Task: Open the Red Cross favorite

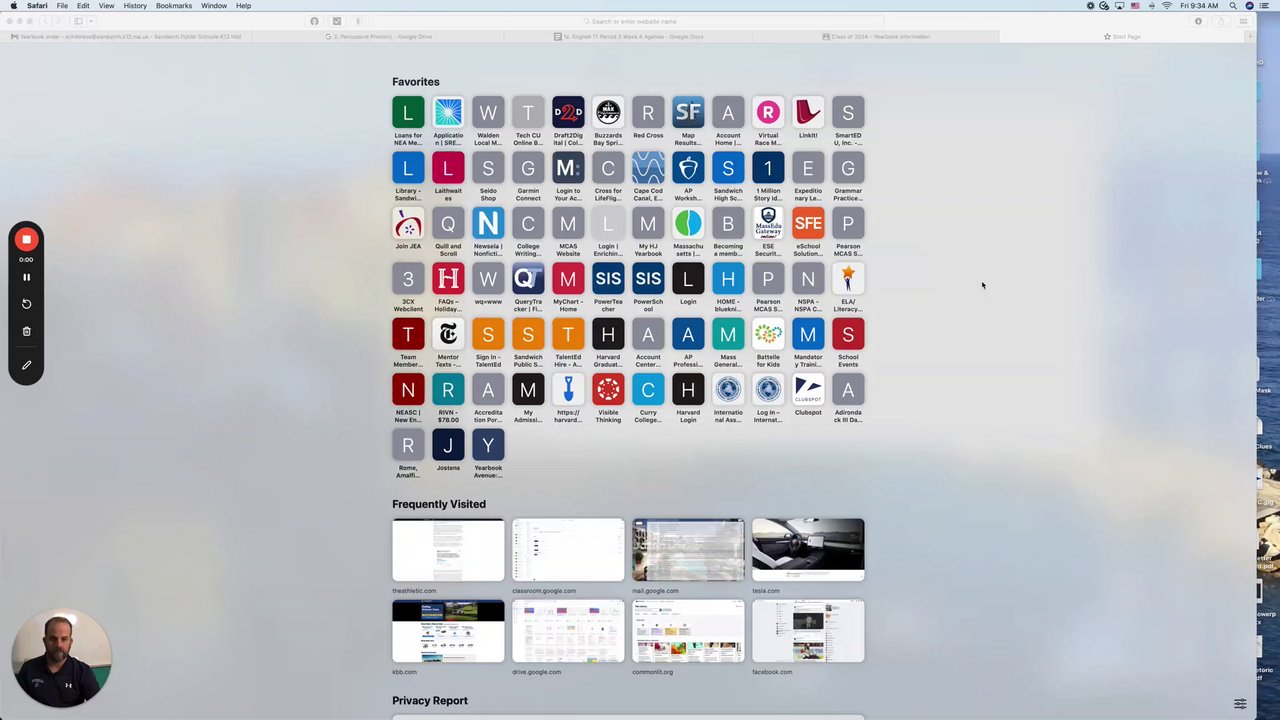Action: tap(648, 113)
